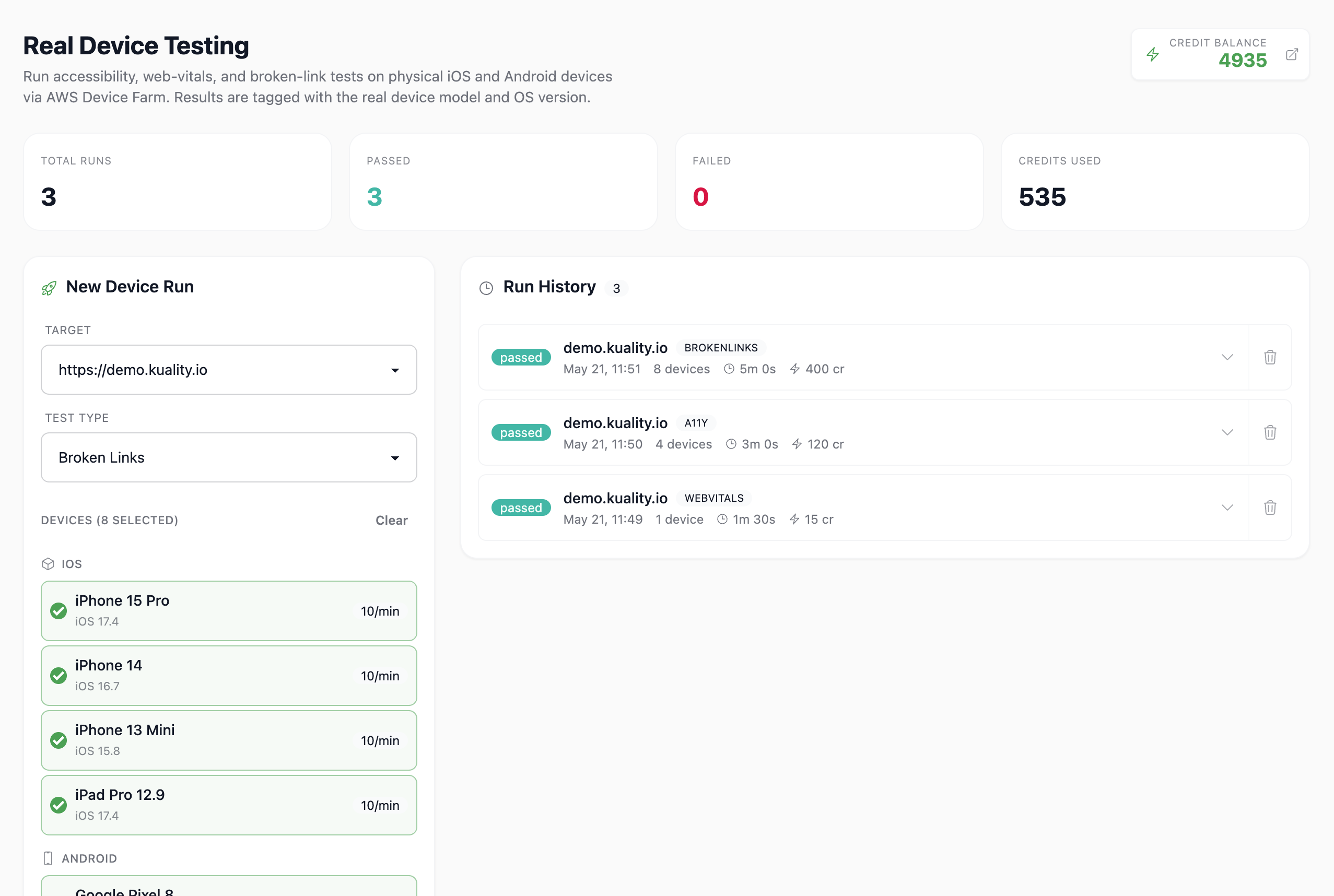Click the 'May 21, 11:50' timestamp
This screenshot has height=896, width=1334.
tap(603, 444)
